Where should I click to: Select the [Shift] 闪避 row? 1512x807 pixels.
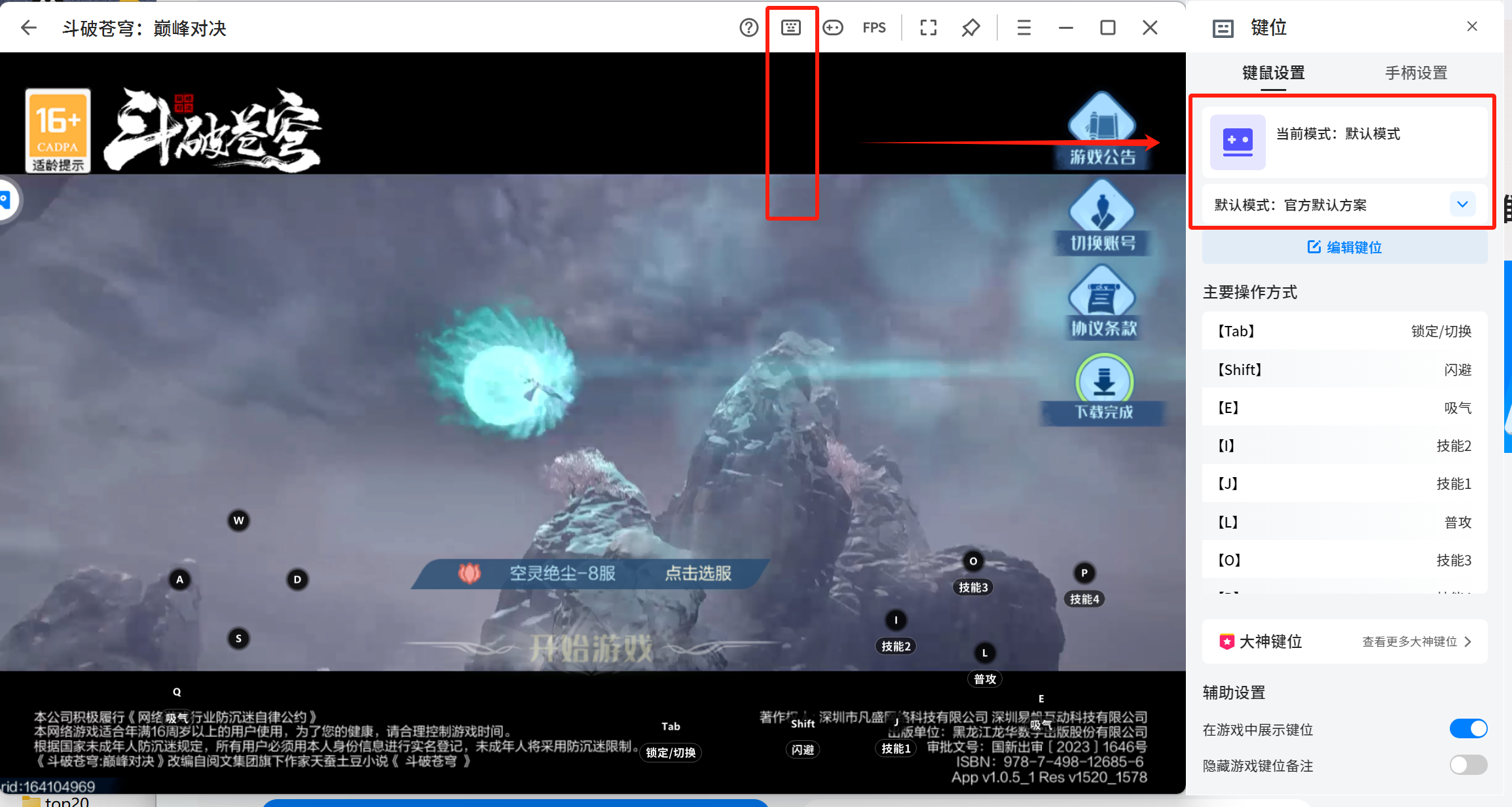point(1345,370)
